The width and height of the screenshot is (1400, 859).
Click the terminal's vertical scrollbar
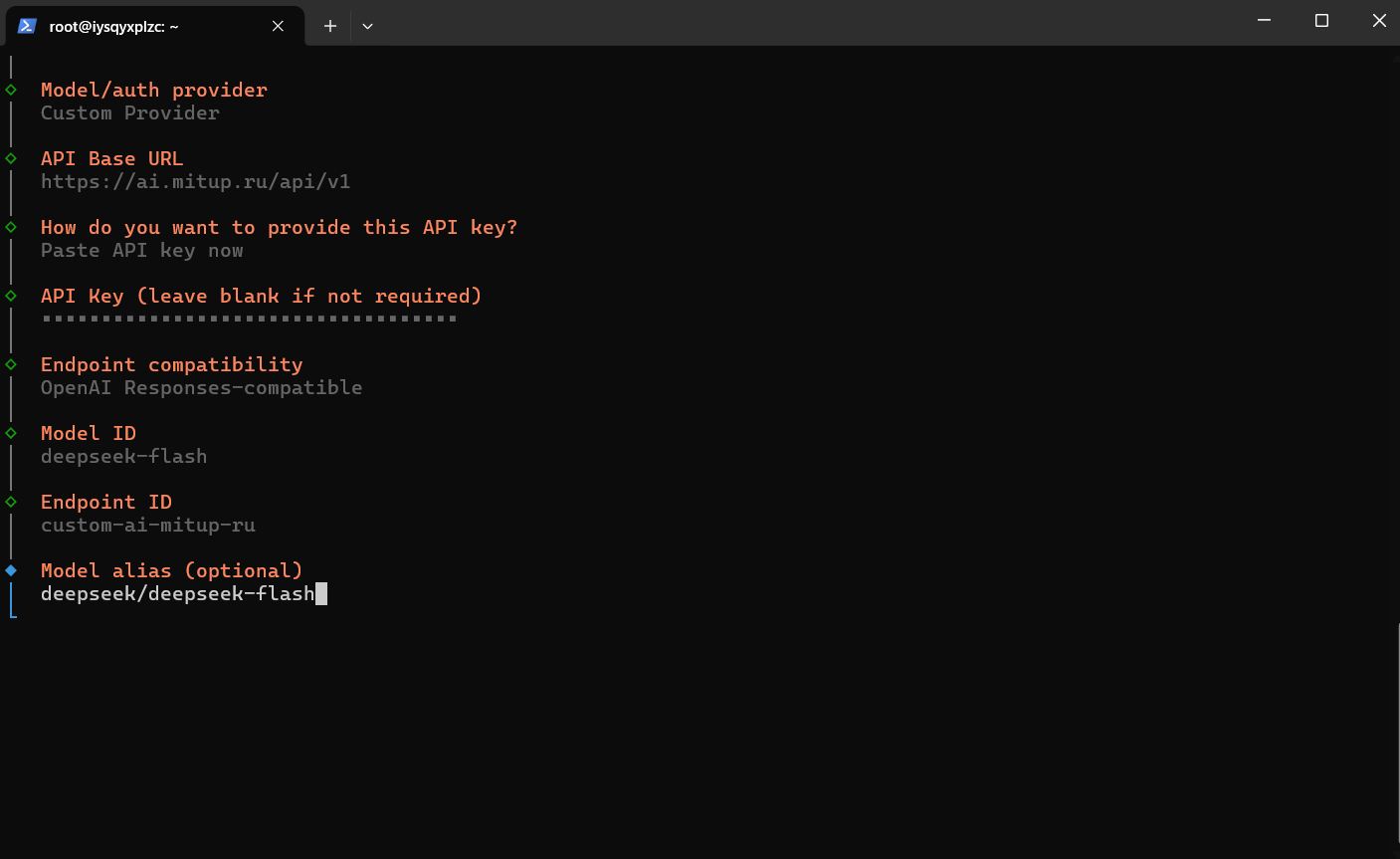(x=1396, y=732)
